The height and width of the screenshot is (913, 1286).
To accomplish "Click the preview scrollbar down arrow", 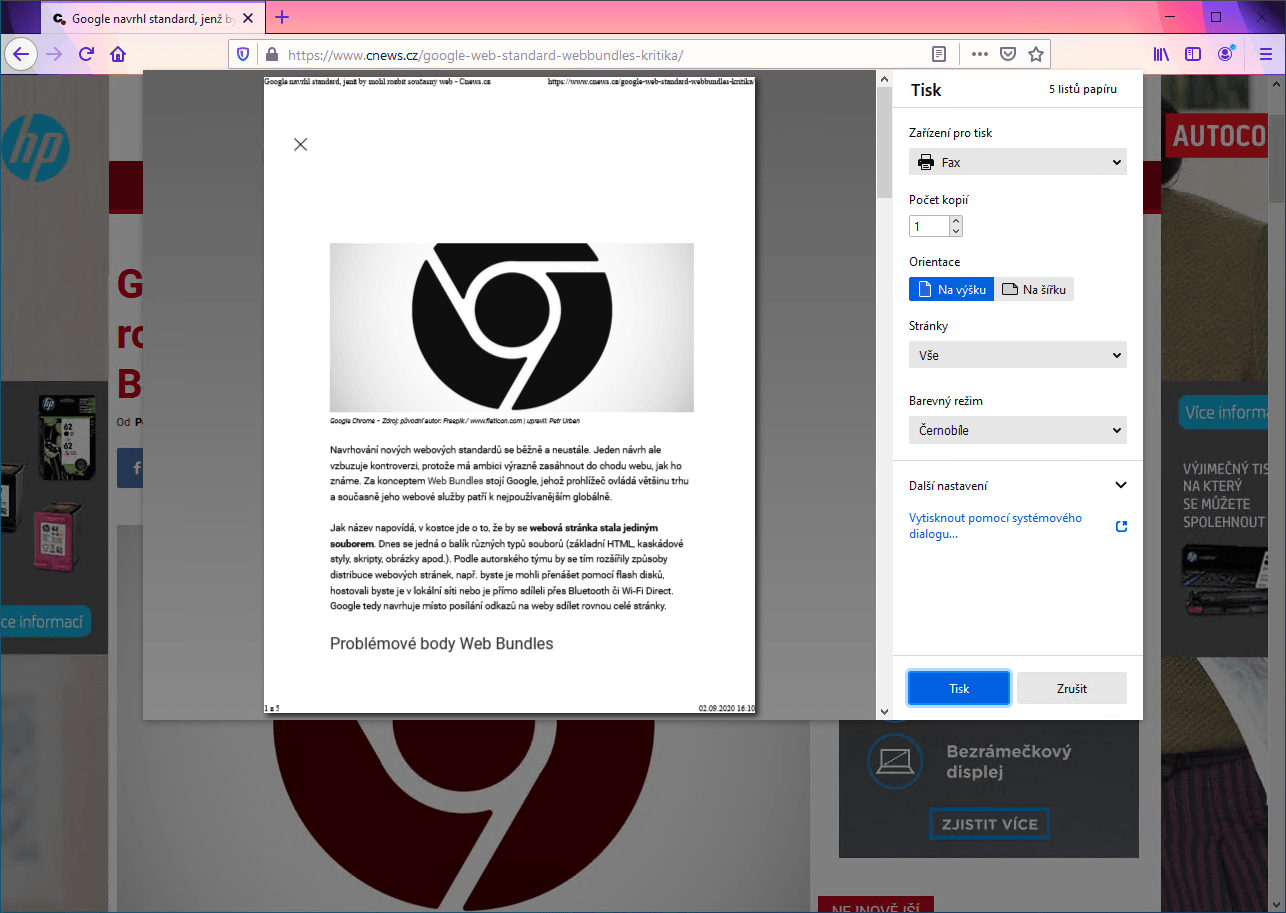I will pyautogui.click(x=884, y=712).
